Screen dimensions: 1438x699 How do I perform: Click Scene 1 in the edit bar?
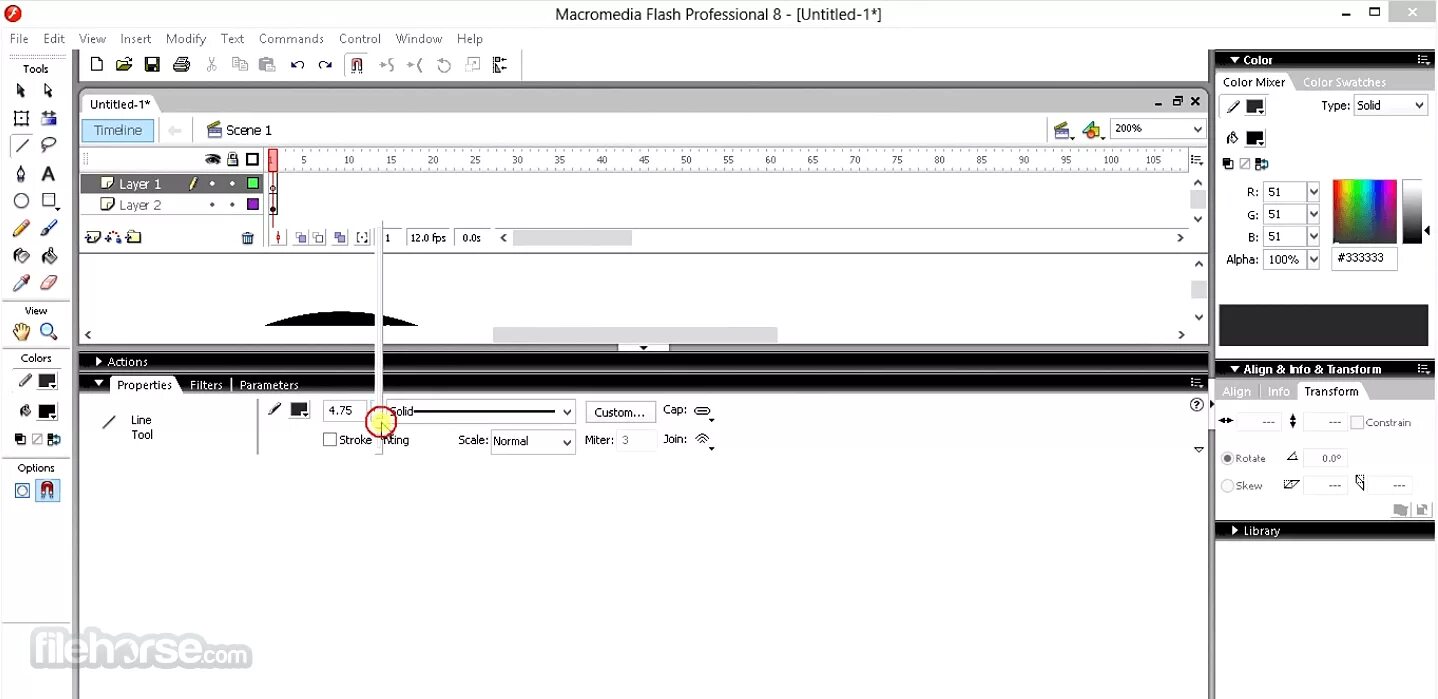coord(239,130)
